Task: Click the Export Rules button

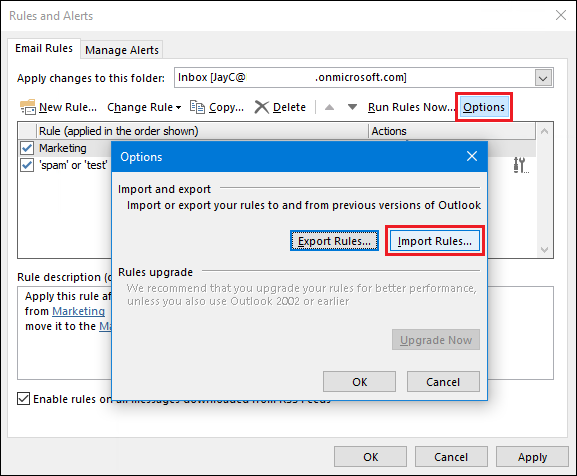Action: click(x=334, y=241)
